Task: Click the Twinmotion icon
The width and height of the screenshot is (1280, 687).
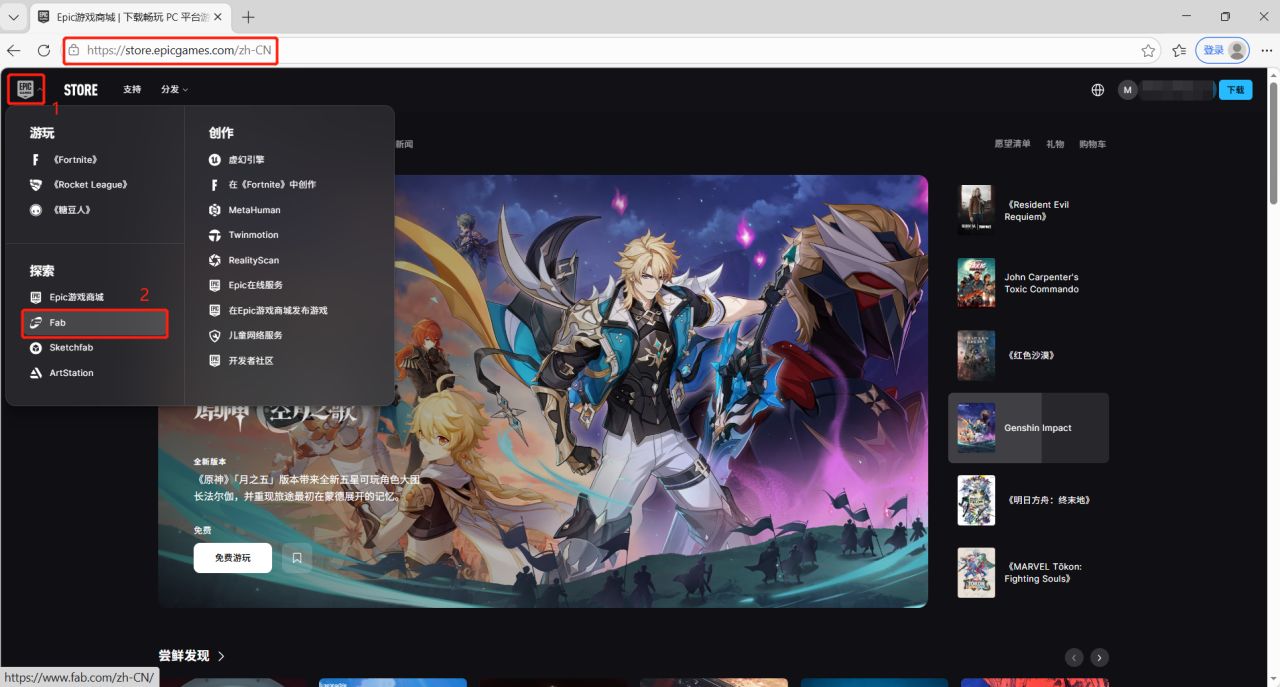Action: click(x=215, y=235)
